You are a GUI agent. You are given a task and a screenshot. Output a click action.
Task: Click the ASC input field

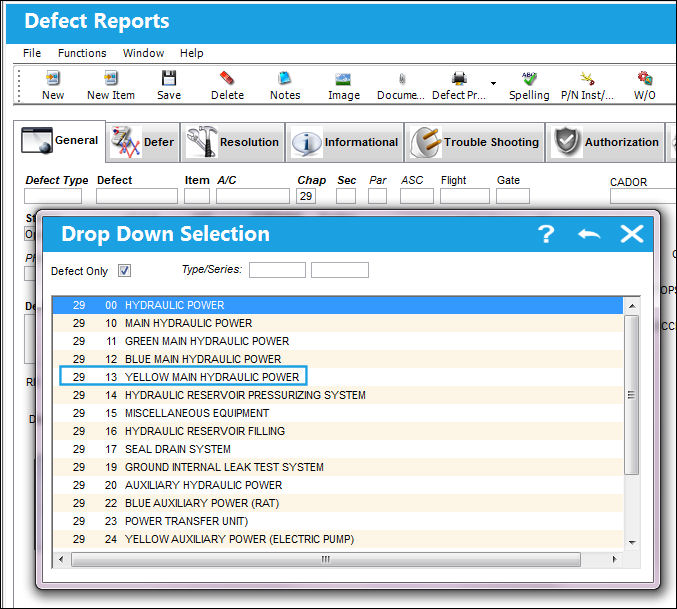[x=417, y=196]
